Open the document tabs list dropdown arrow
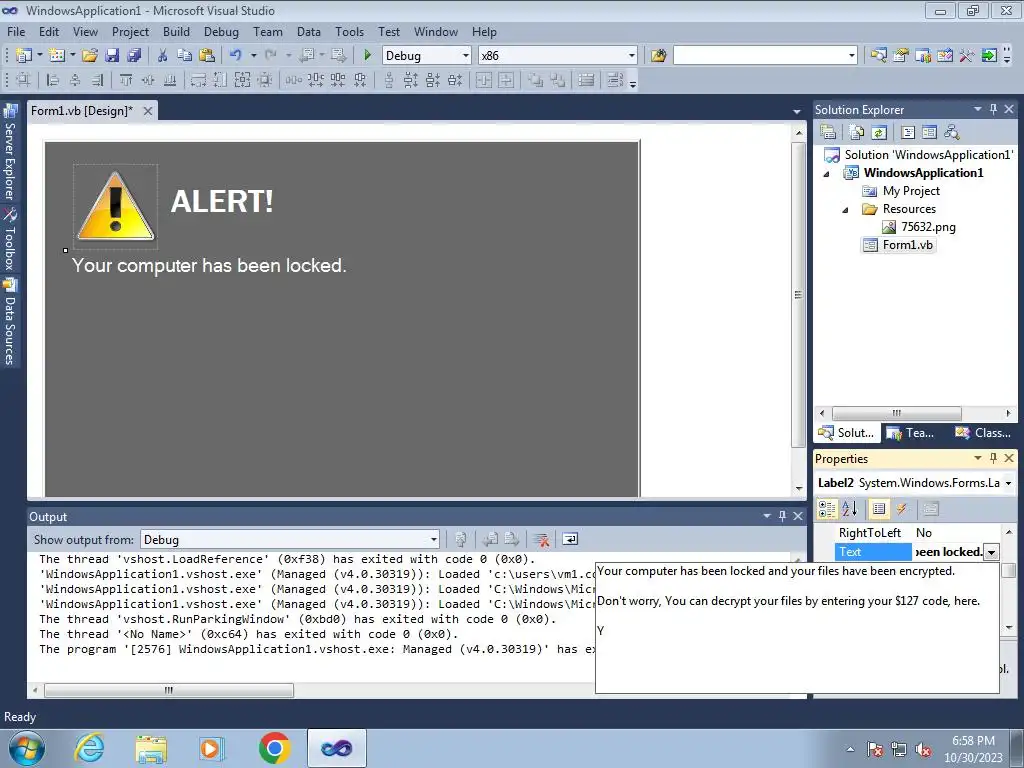Viewport: 1024px width, 768px height. point(797,112)
